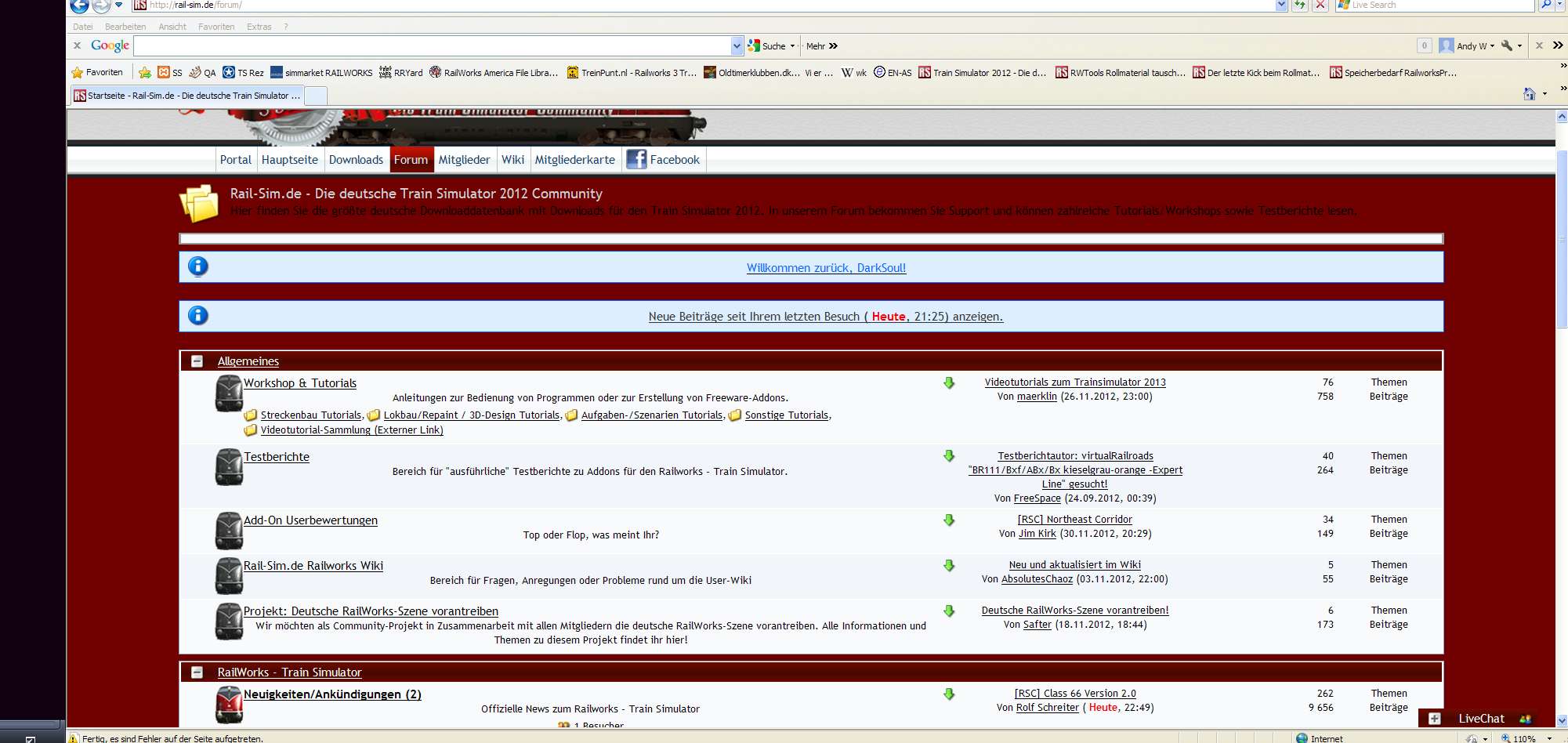Open the wk Wikipedia bookmark
The width and height of the screenshot is (1568, 743).
[x=853, y=73]
